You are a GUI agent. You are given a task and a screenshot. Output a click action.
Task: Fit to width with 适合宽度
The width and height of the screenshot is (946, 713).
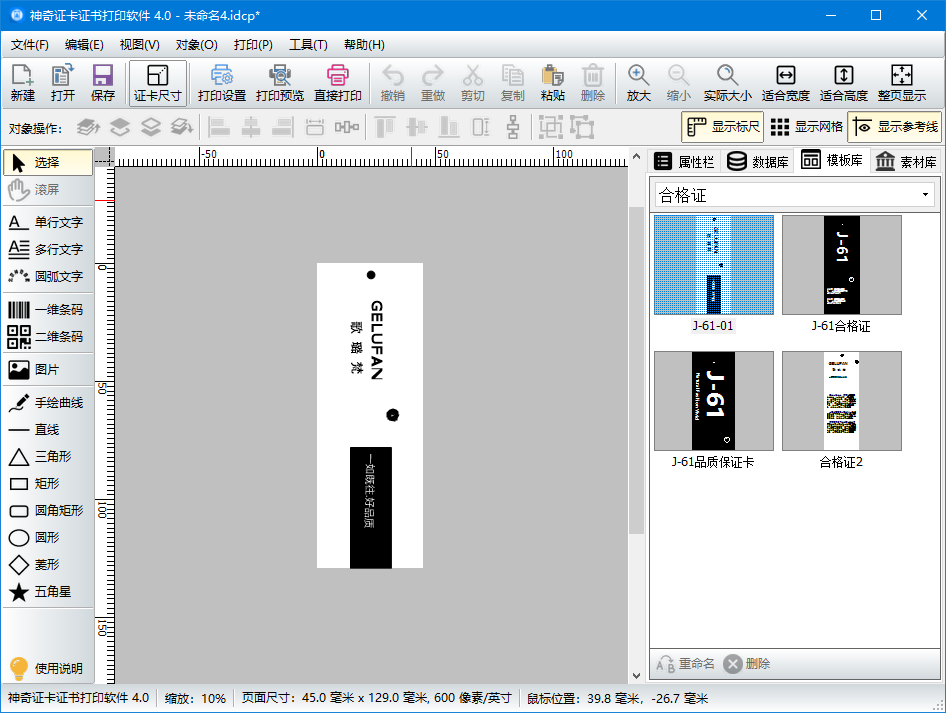point(786,83)
